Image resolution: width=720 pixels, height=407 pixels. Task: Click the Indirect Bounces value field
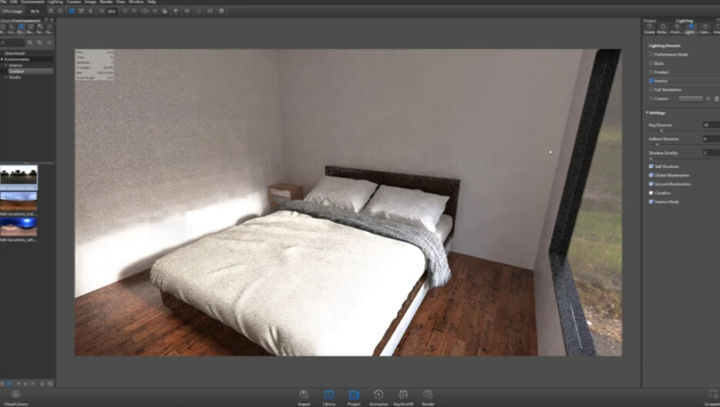(711, 139)
